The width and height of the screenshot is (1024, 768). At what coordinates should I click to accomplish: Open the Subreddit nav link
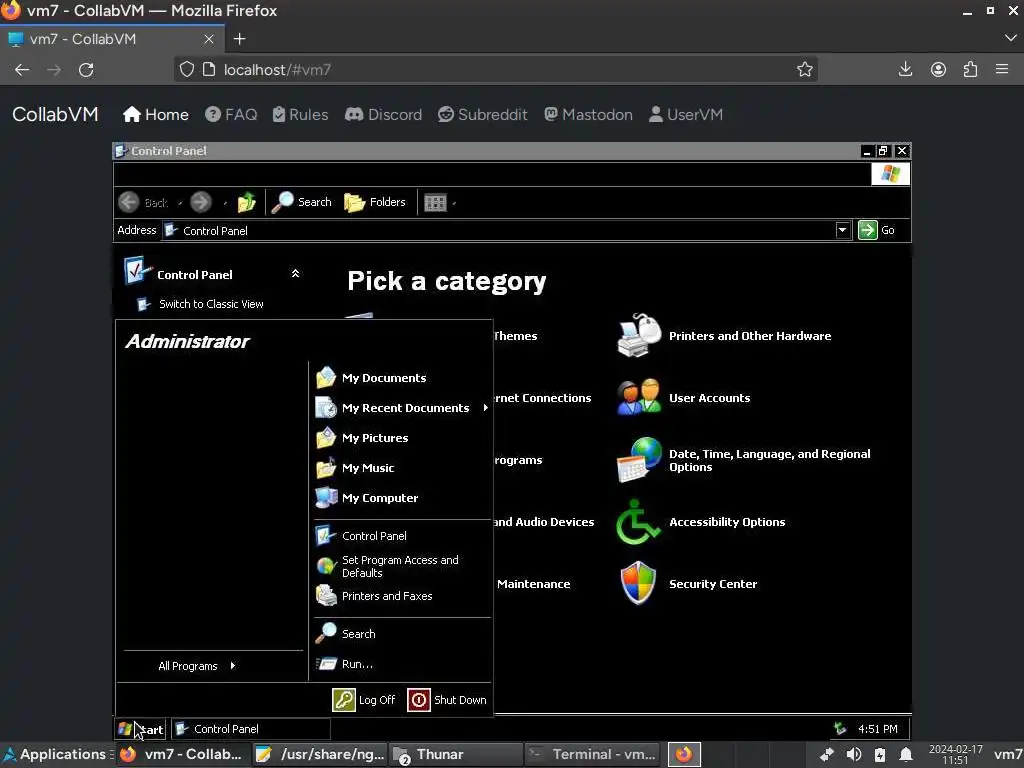pyautogui.click(x=483, y=114)
